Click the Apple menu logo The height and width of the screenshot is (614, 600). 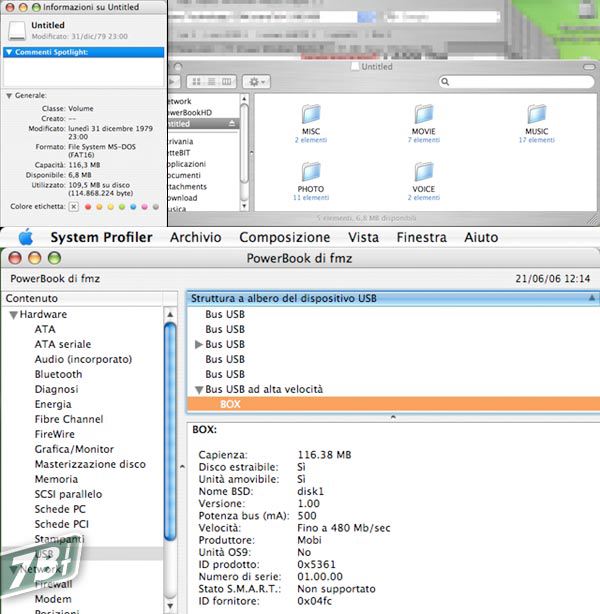(25, 238)
